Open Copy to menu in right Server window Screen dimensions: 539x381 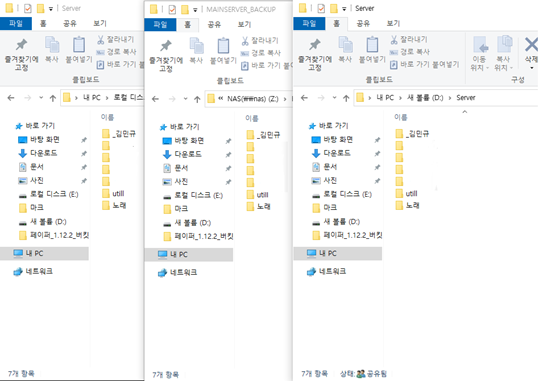click(x=503, y=53)
